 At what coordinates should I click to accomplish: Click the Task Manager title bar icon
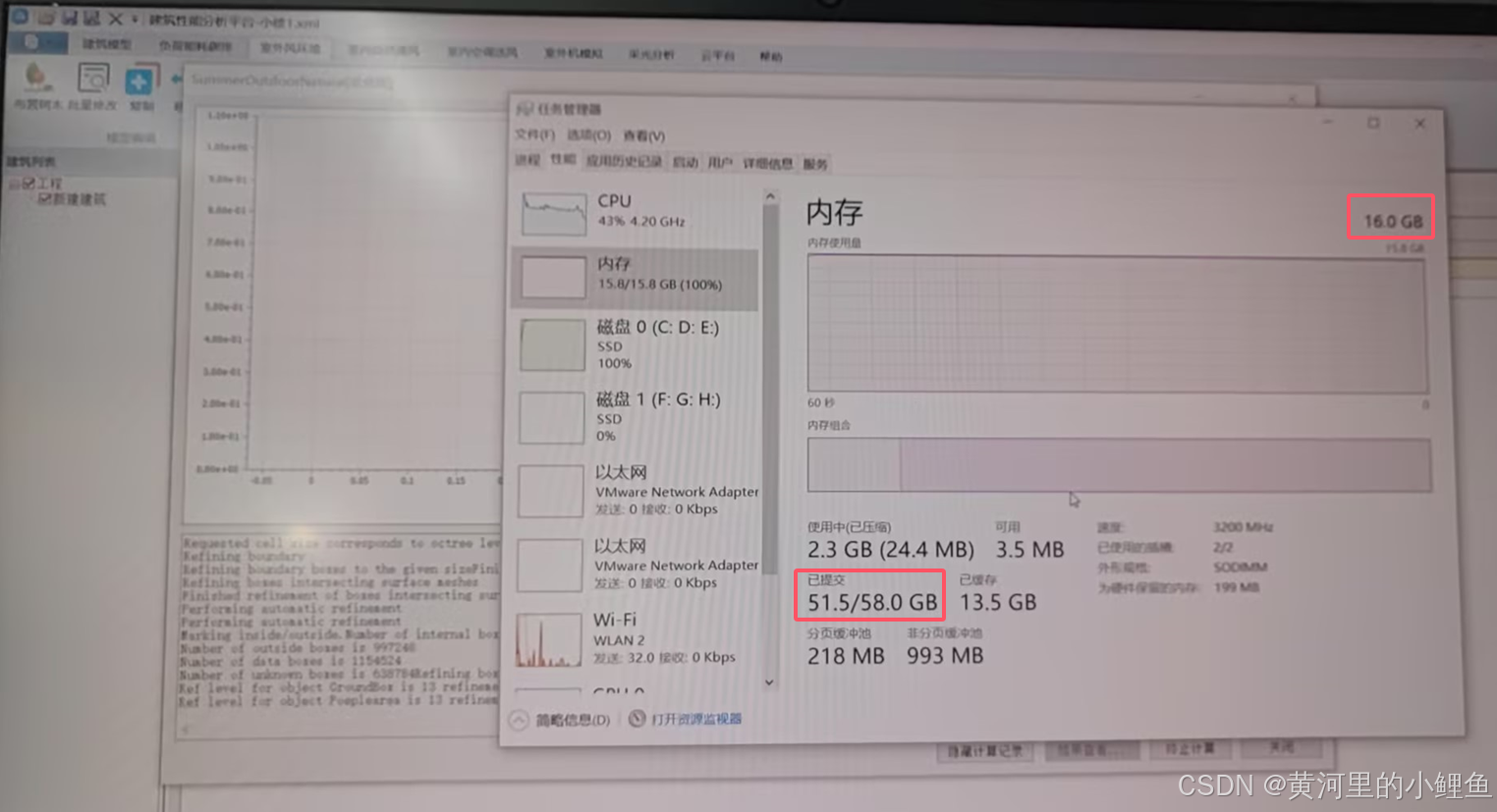[525, 108]
